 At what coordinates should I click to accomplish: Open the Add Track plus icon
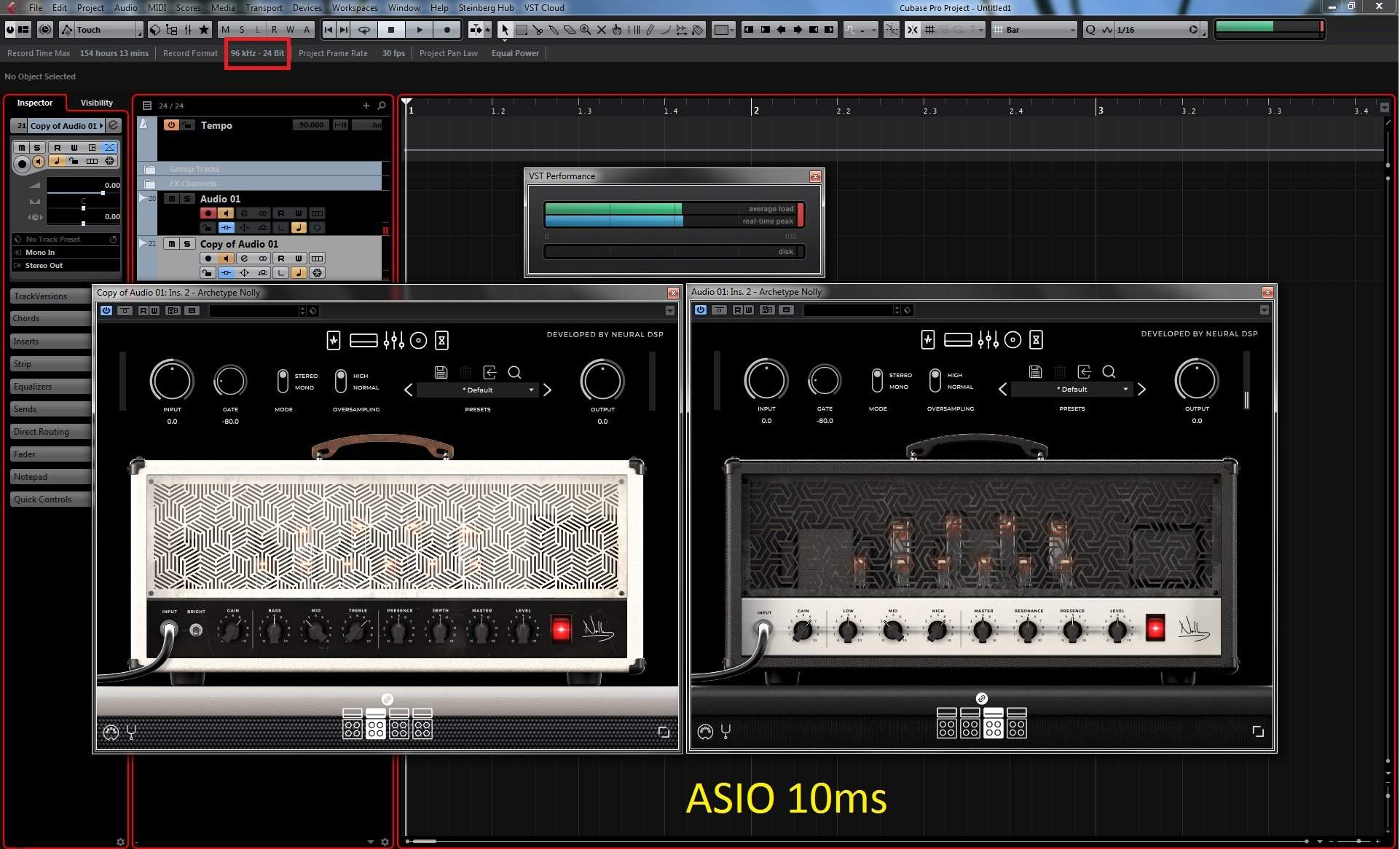click(x=366, y=106)
